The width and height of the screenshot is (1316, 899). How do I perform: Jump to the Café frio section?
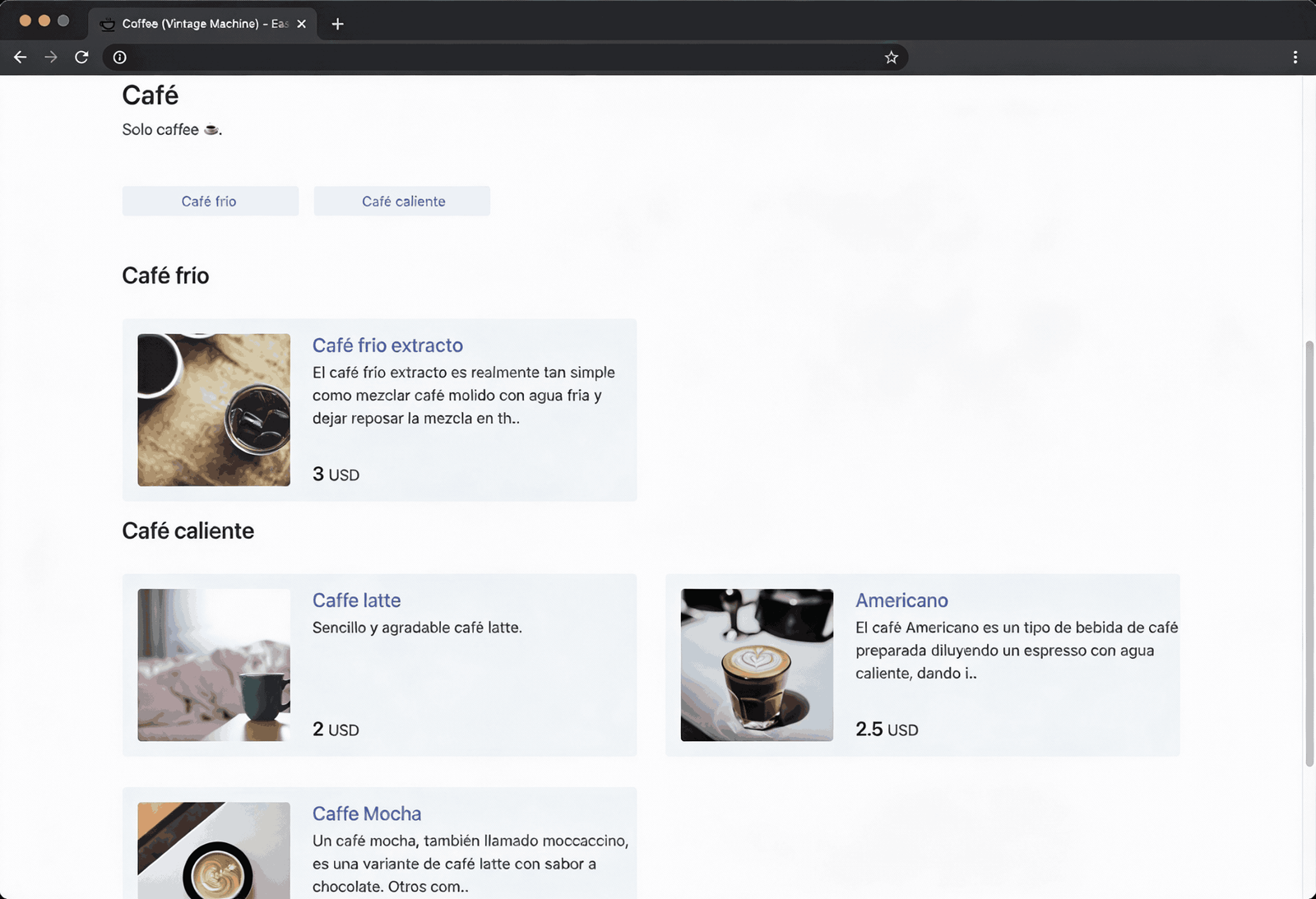(210, 201)
